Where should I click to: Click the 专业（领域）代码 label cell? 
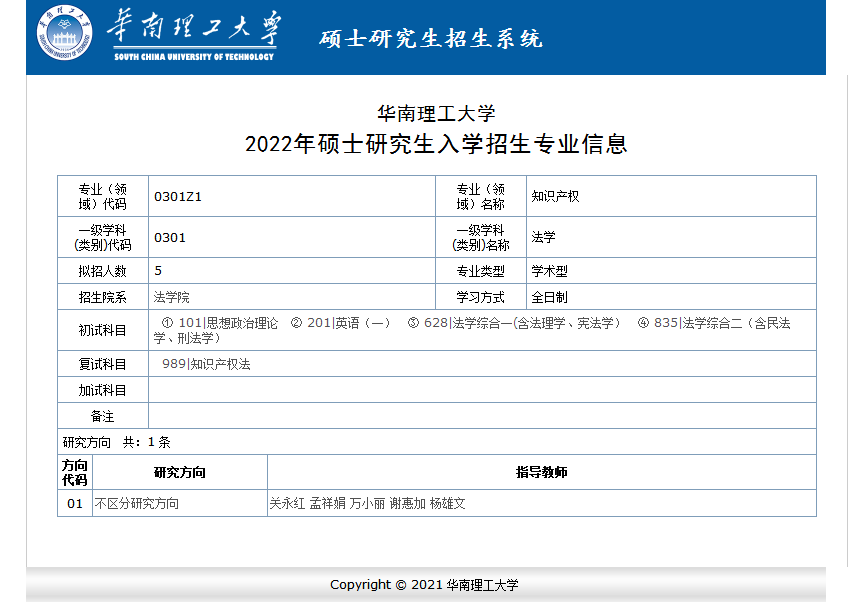pos(103,196)
